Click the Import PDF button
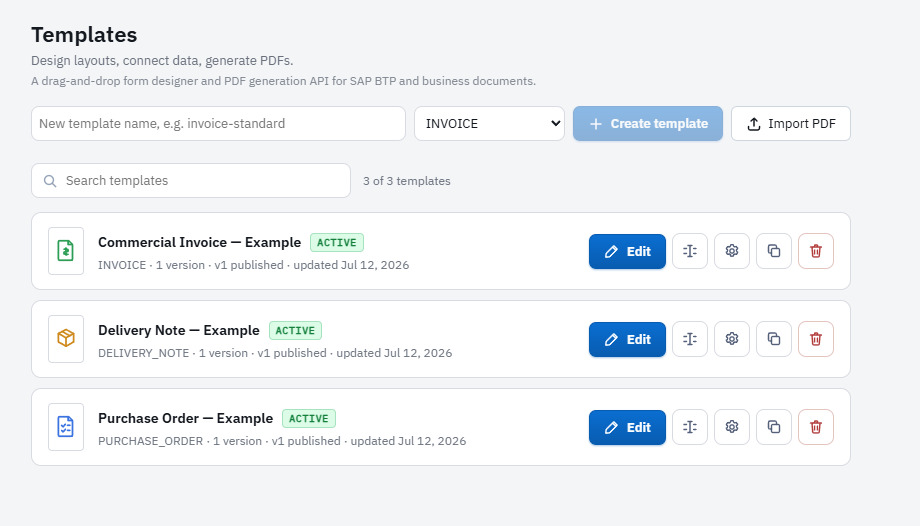This screenshot has width=920, height=526. [x=790, y=123]
